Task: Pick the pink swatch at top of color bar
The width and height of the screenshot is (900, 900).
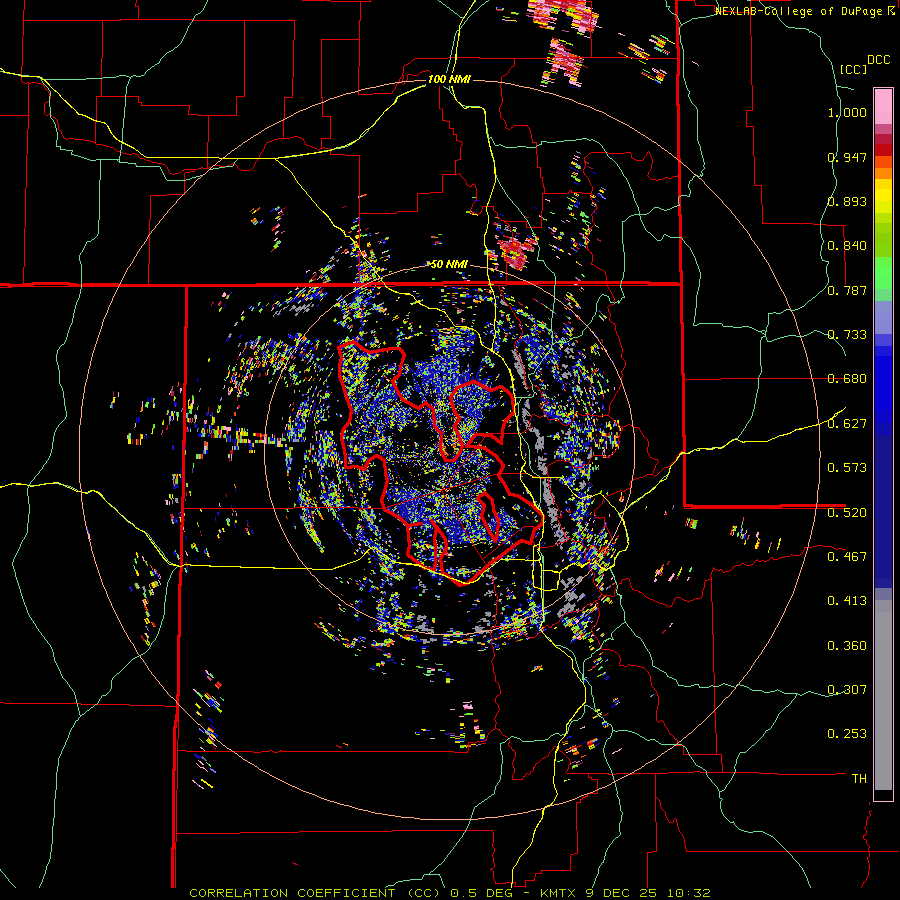Action: [883, 106]
